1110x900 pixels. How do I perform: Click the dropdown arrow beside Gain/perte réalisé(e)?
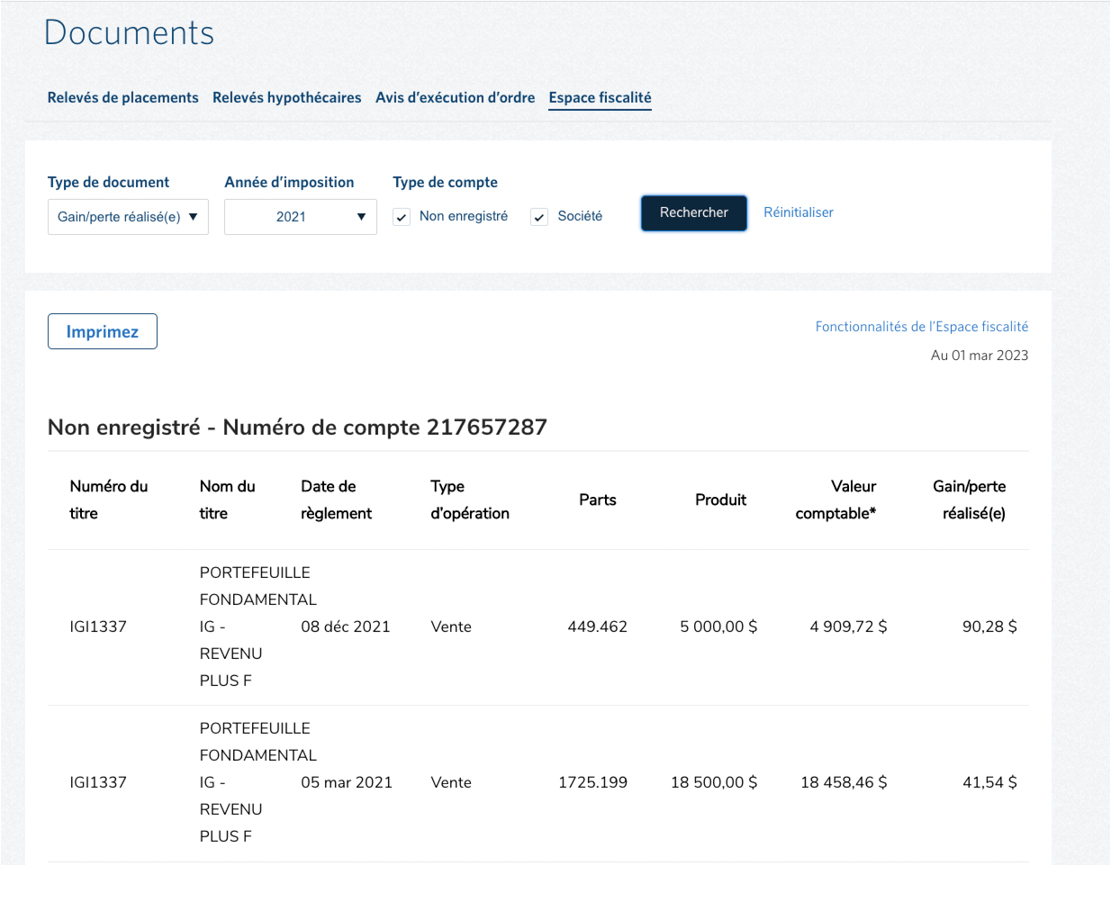[x=193, y=217]
